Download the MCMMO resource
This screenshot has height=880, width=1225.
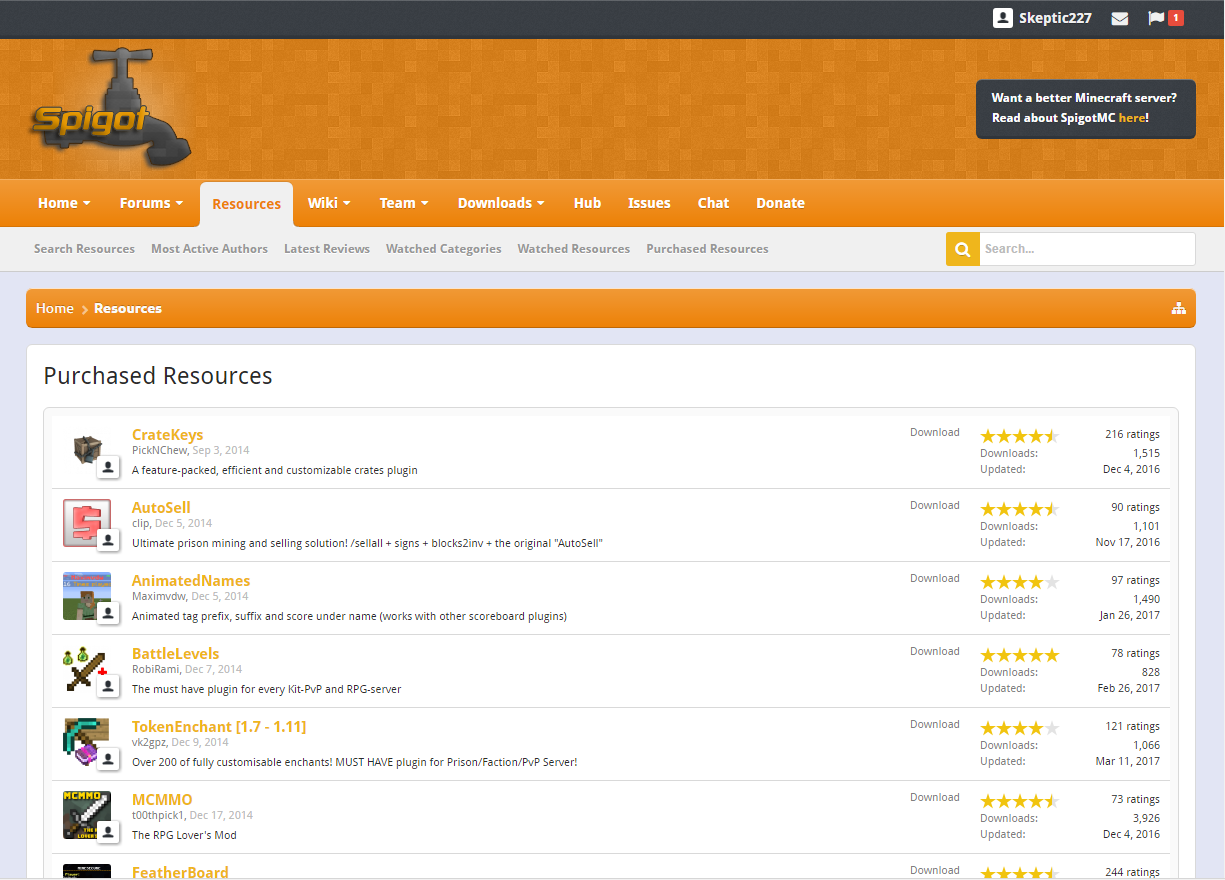click(x=935, y=797)
